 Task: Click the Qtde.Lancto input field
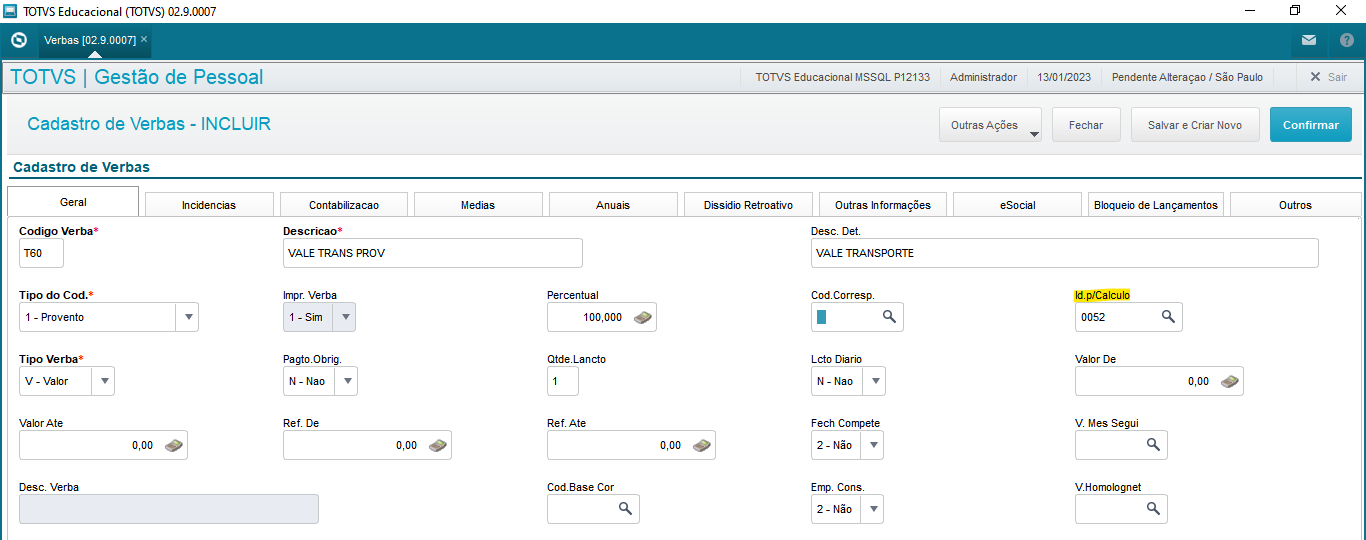point(563,381)
